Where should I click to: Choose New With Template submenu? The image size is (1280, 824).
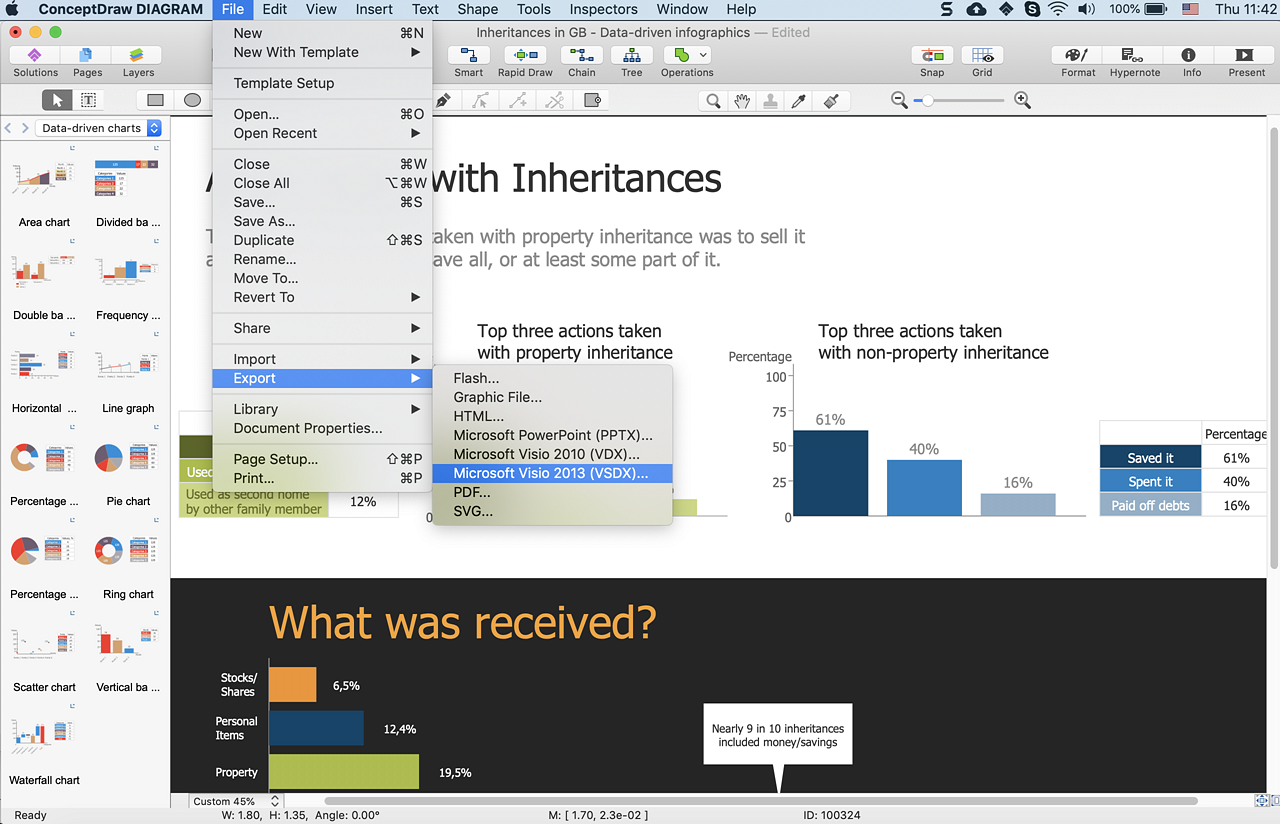(322, 52)
